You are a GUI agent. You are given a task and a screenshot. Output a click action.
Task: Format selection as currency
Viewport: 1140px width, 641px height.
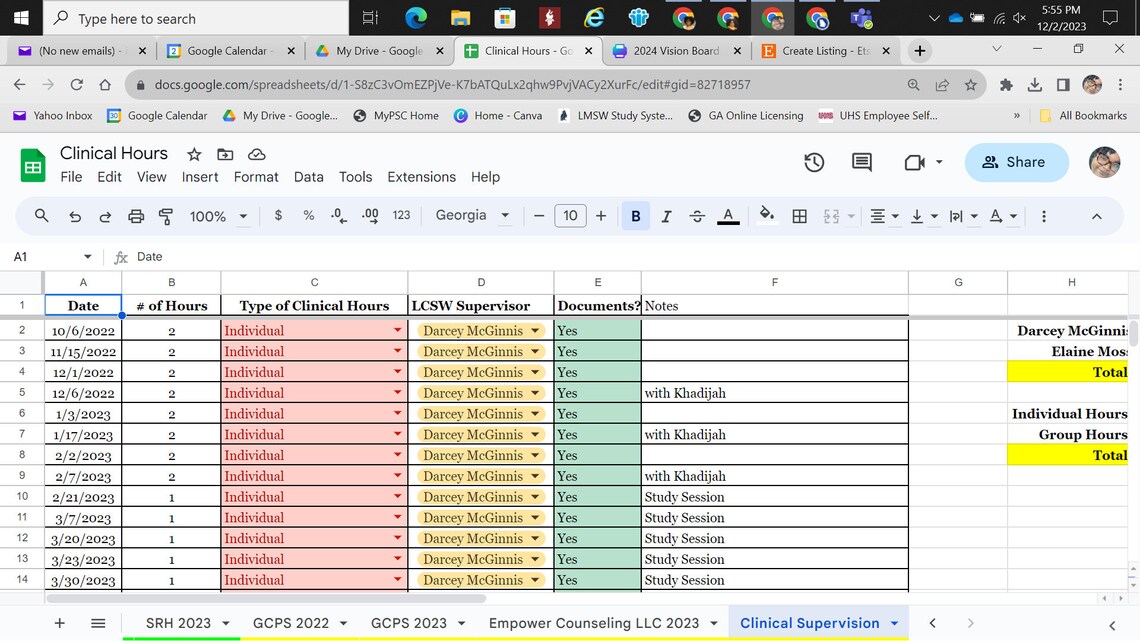click(x=278, y=215)
